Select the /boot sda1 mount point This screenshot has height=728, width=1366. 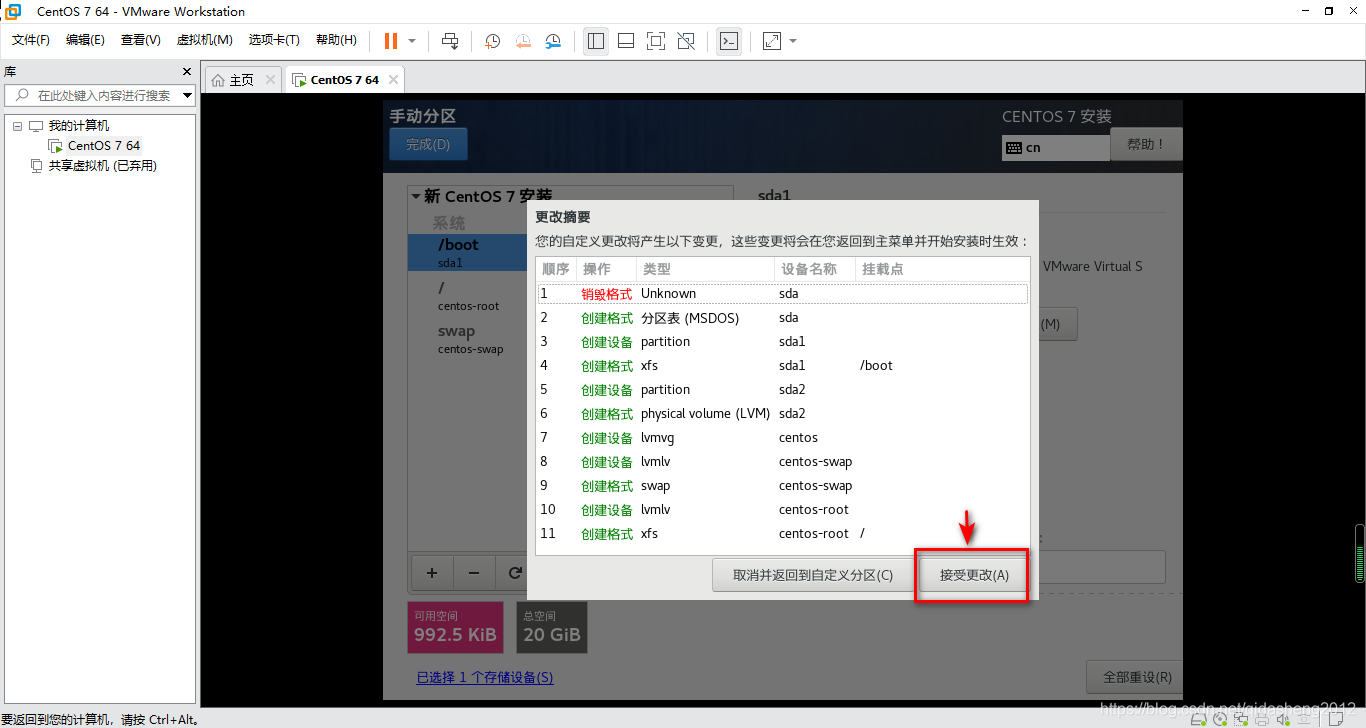[468, 253]
